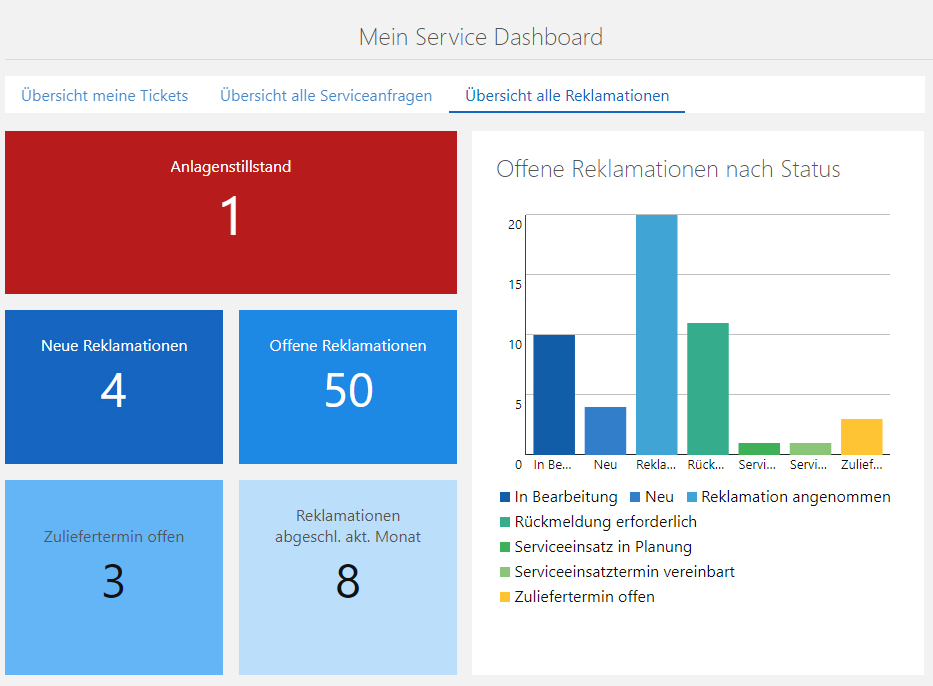This screenshot has width=933, height=686.
Task: Open the Übersicht meine Tickets tab
Action: (105, 95)
